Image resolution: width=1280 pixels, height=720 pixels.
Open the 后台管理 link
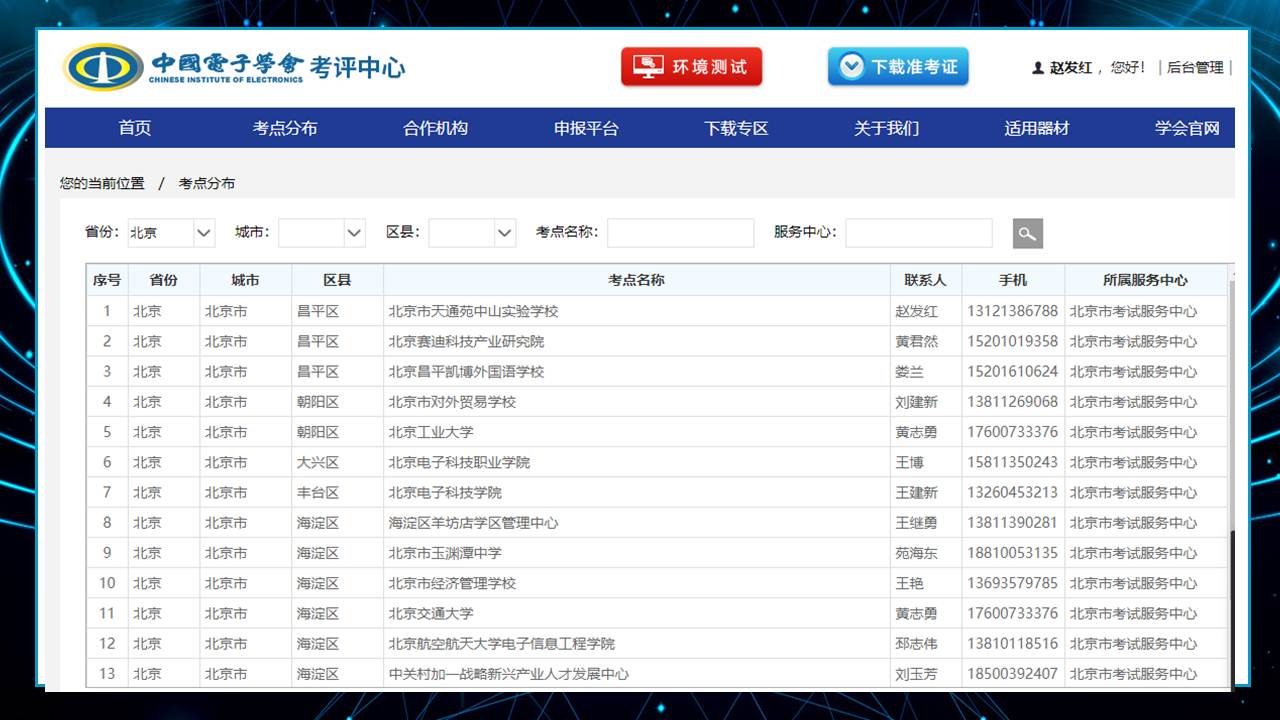point(1195,68)
